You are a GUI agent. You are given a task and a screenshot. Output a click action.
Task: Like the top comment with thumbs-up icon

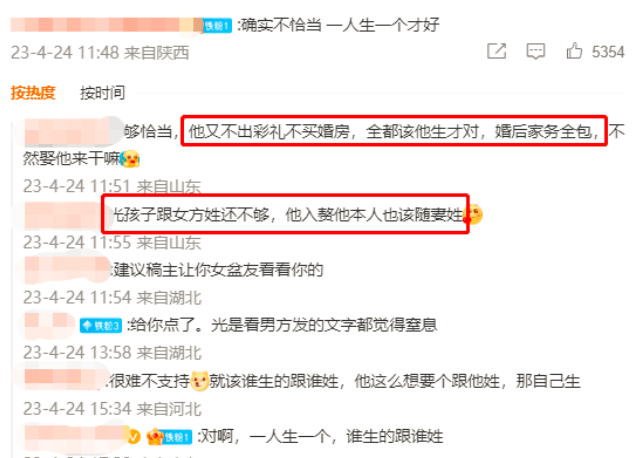coord(574,51)
